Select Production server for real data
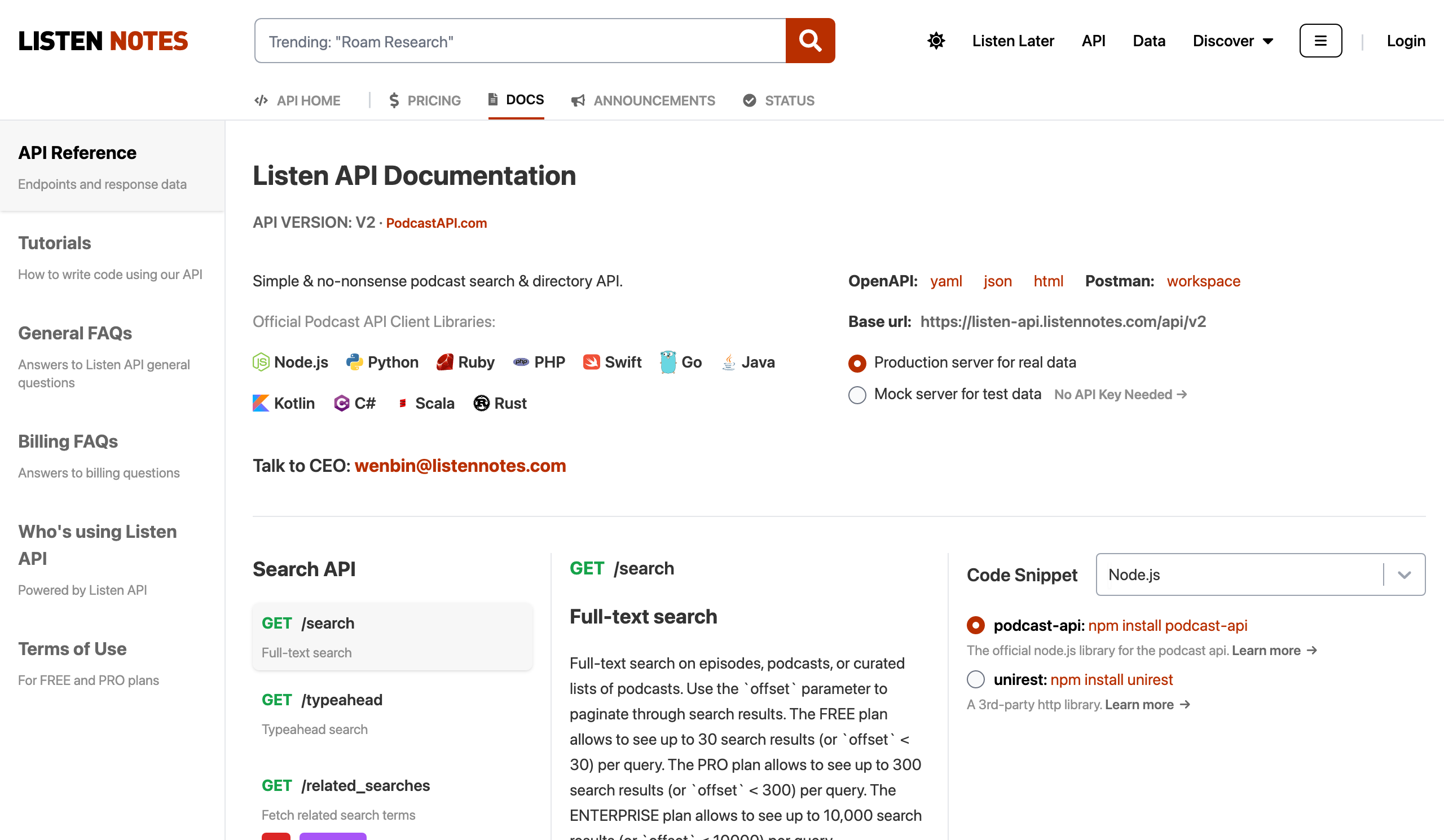 pyautogui.click(x=857, y=363)
